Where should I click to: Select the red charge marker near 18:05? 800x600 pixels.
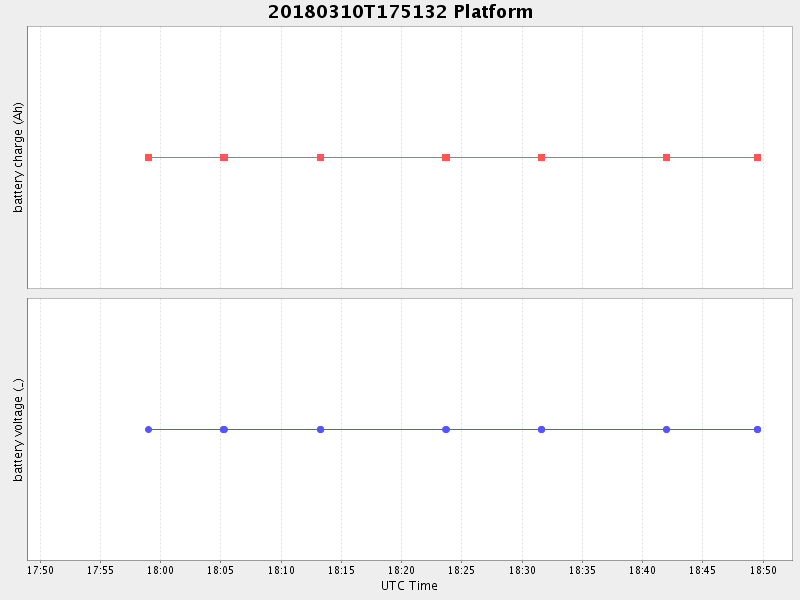coord(224,158)
